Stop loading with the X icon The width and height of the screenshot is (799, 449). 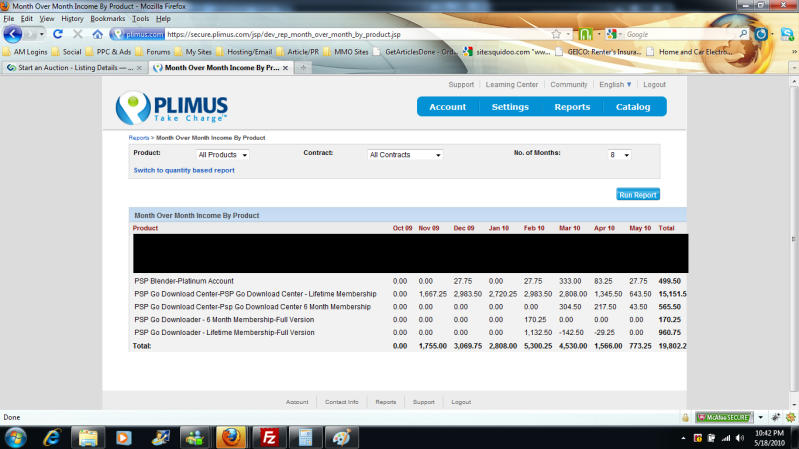pyautogui.click(x=77, y=34)
